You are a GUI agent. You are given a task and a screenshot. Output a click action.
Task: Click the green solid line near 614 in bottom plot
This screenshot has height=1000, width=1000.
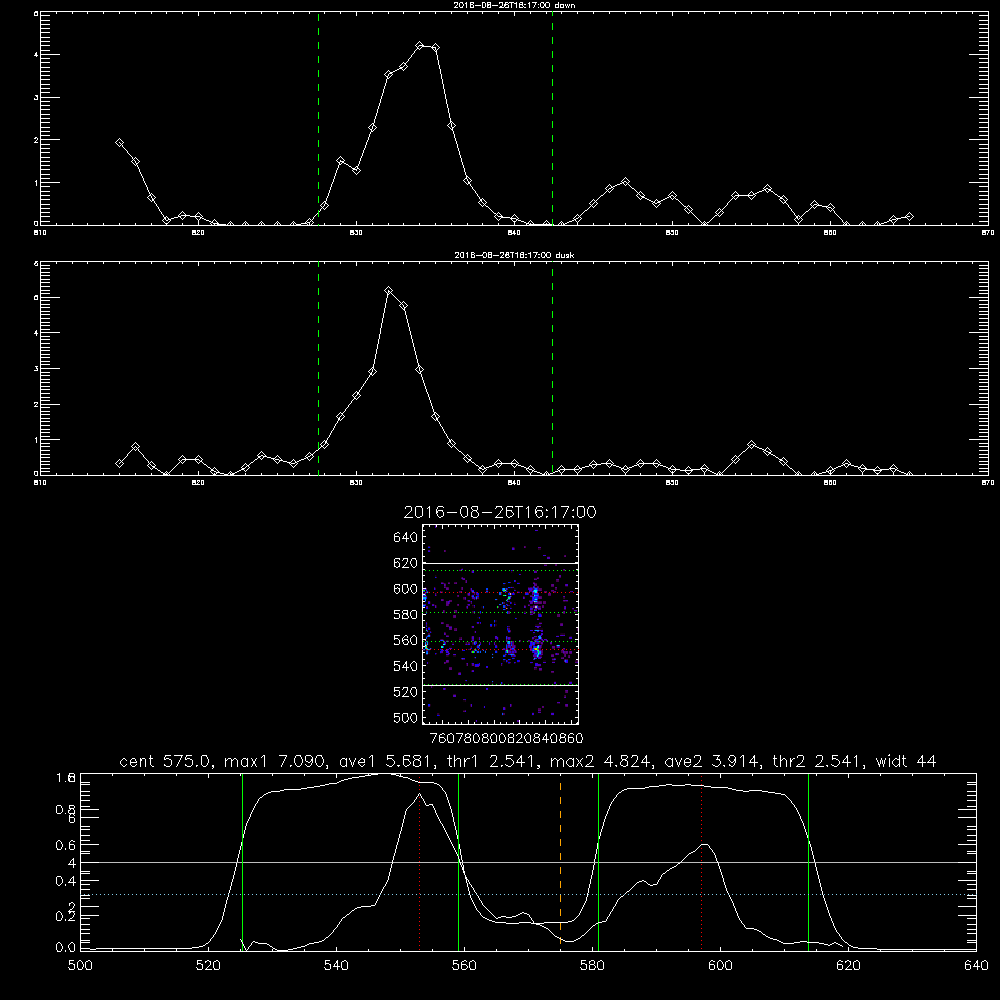click(808, 862)
